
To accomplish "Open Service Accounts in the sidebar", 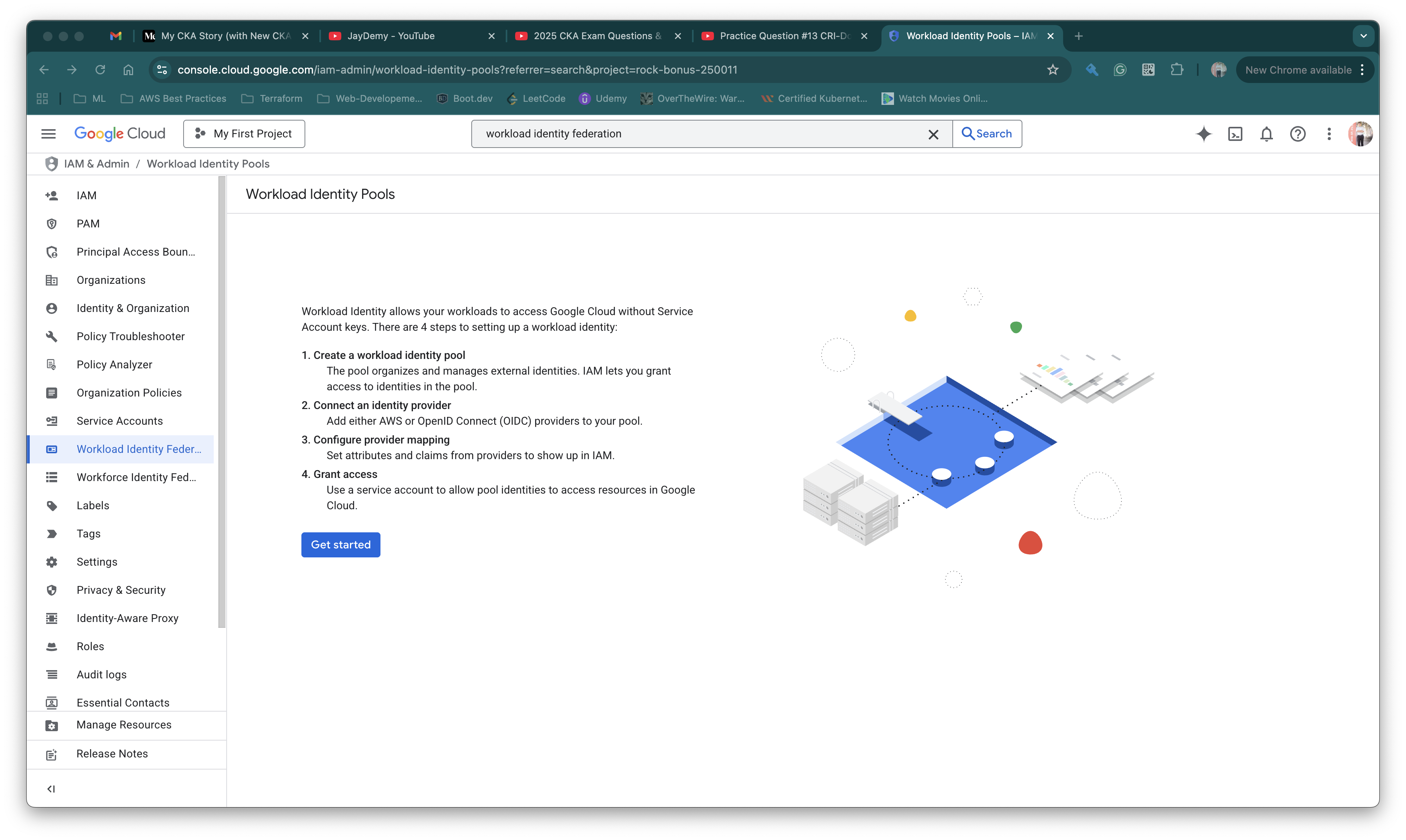I will 121,420.
